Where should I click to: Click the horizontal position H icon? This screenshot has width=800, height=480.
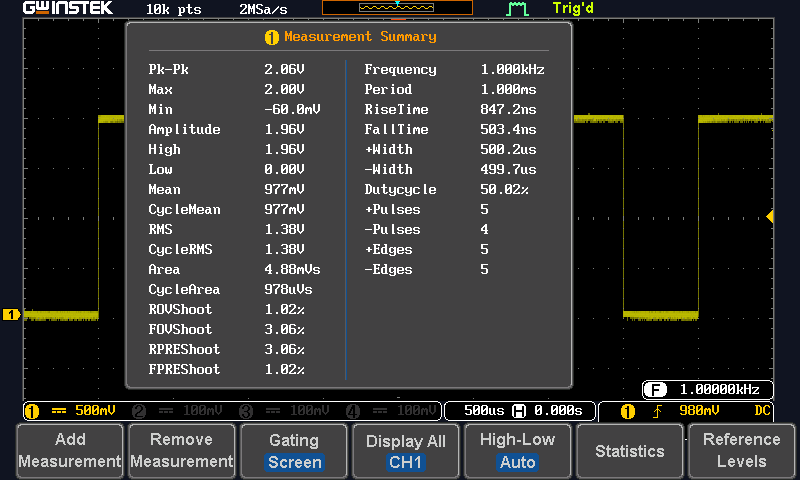coord(518,411)
